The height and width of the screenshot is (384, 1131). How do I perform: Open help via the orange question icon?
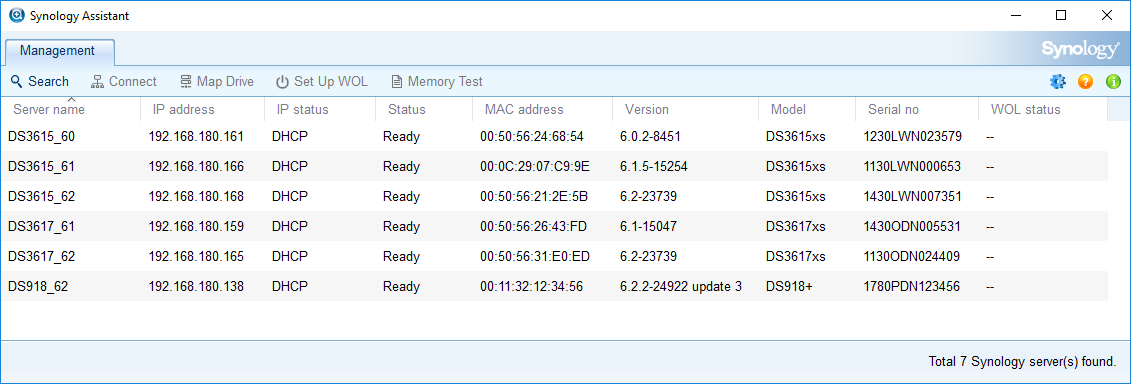coord(1086,82)
